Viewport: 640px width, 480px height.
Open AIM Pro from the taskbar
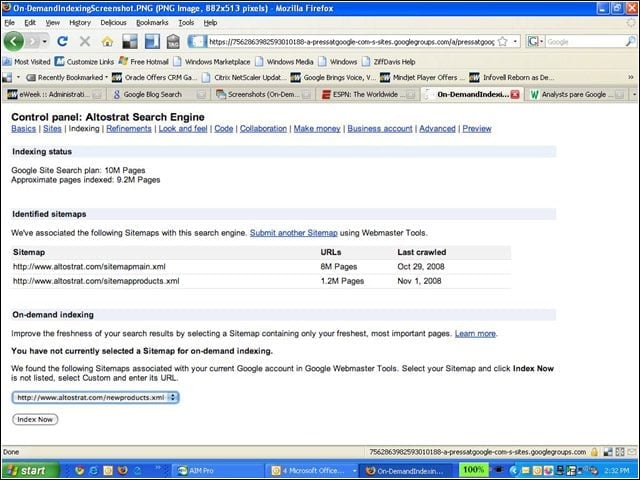point(217,471)
